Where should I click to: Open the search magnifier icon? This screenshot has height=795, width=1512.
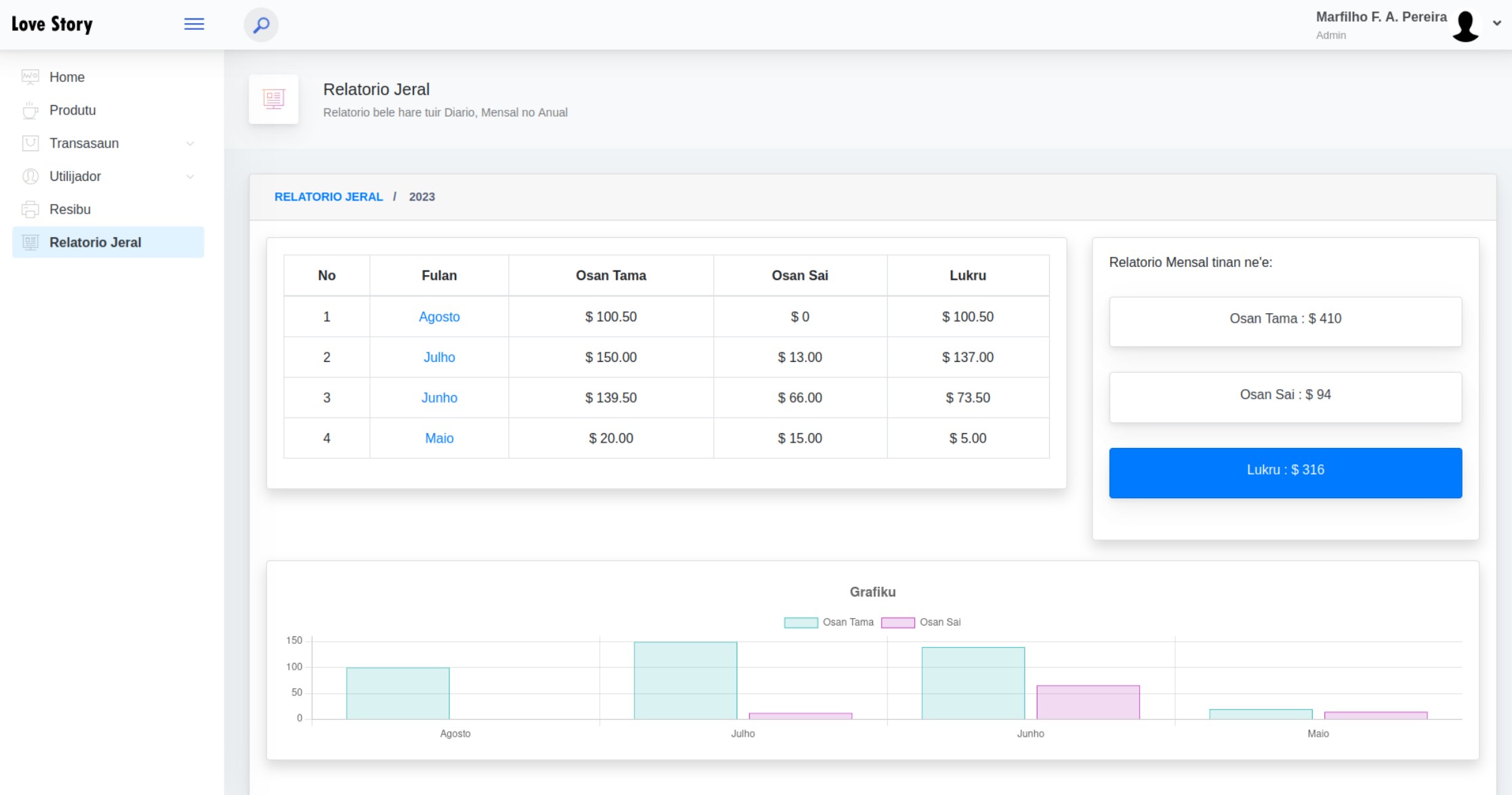click(x=261, y=25)
